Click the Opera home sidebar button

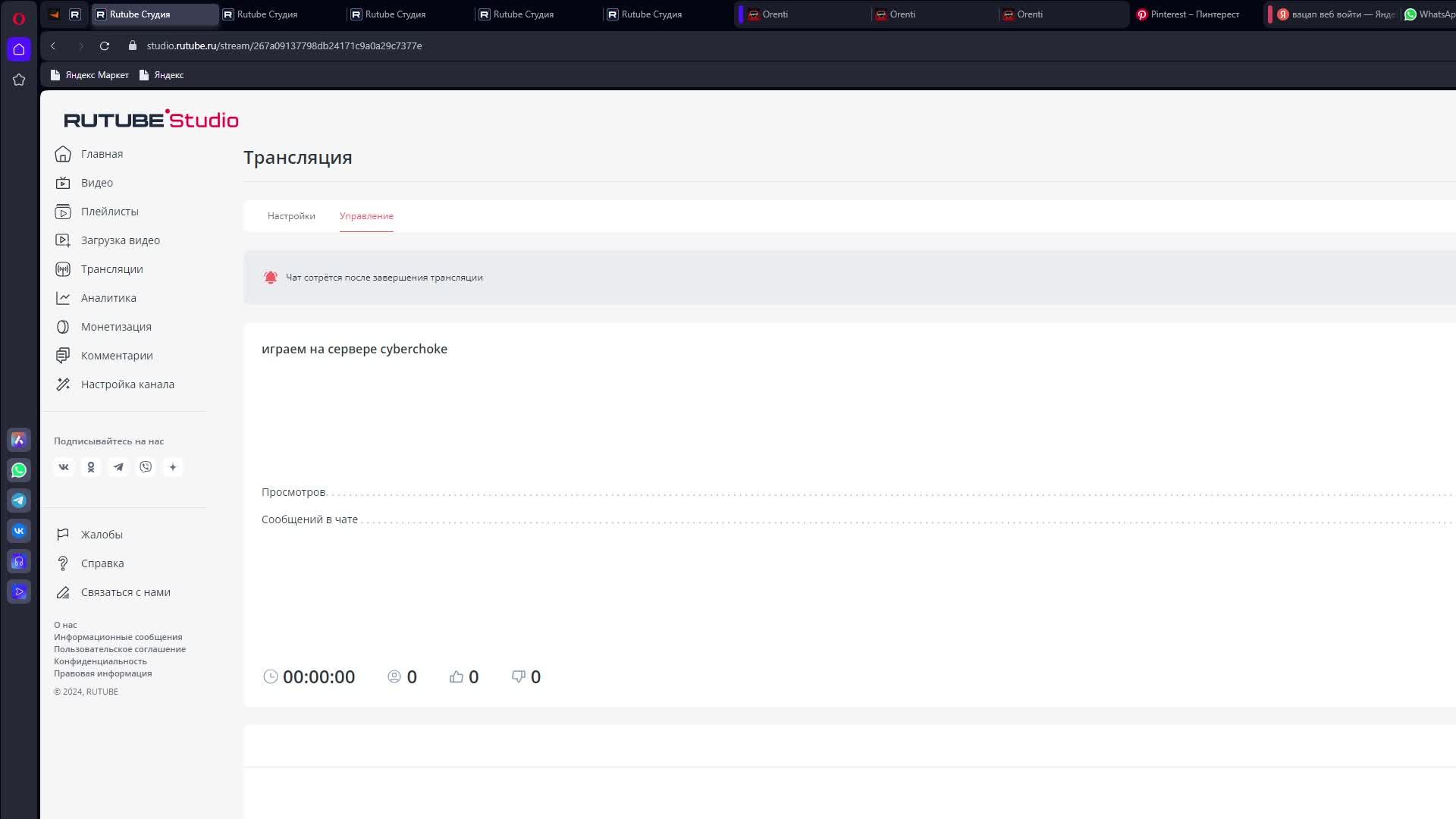click(x=19, y=49)
